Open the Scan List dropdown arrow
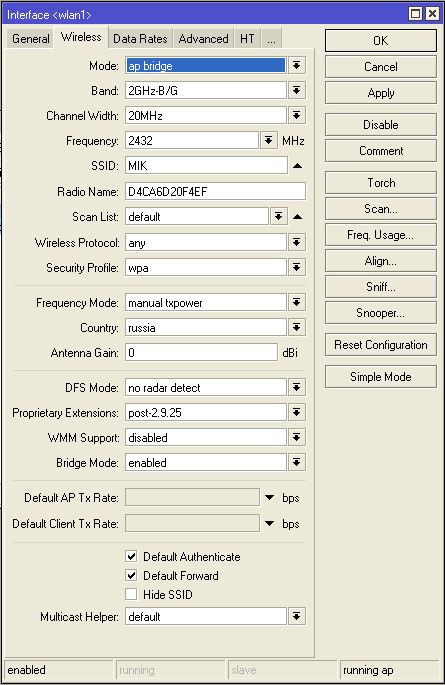Image resolution: width=445 pixels, height=685 pixels. [x=278, y=217]
